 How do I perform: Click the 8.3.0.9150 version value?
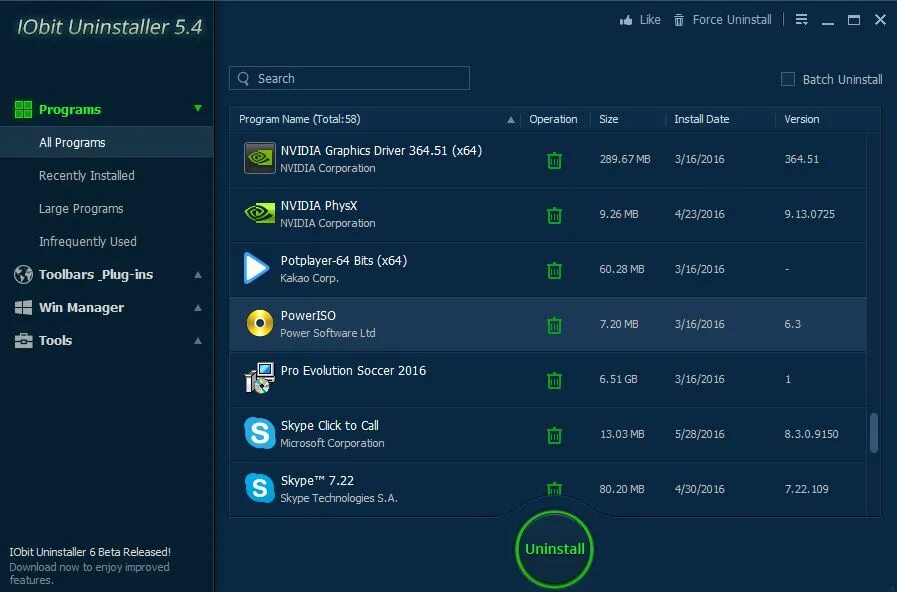[811, 434]
